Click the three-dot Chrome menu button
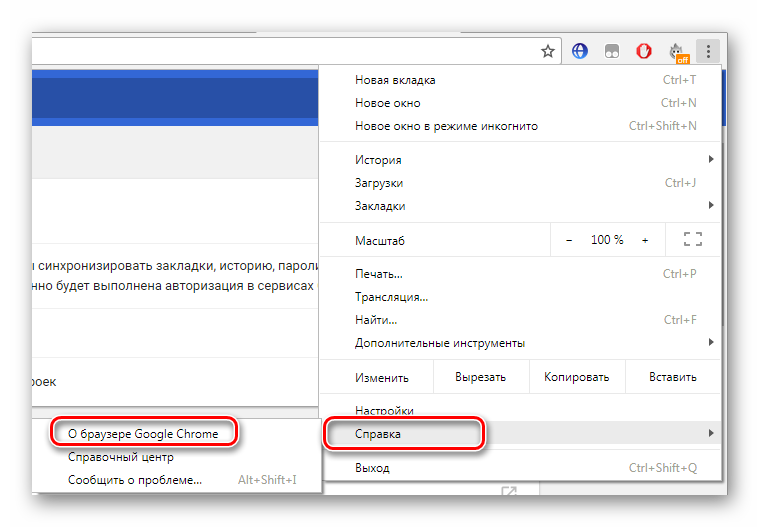Image resolution: width=760 pixels, height=527 pixels. (x=708, y=51)
